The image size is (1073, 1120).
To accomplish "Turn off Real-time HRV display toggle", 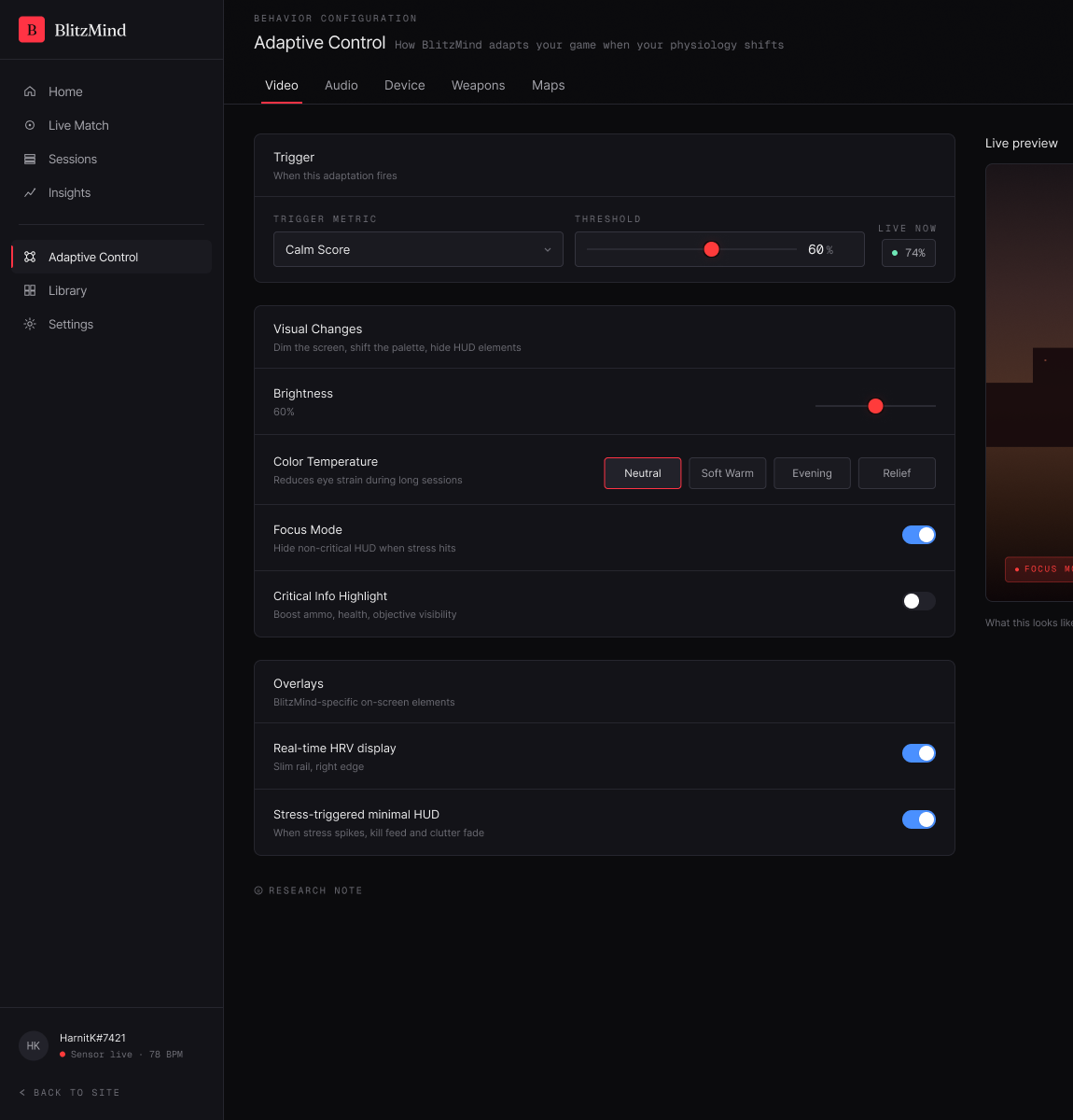I will 919,753.
